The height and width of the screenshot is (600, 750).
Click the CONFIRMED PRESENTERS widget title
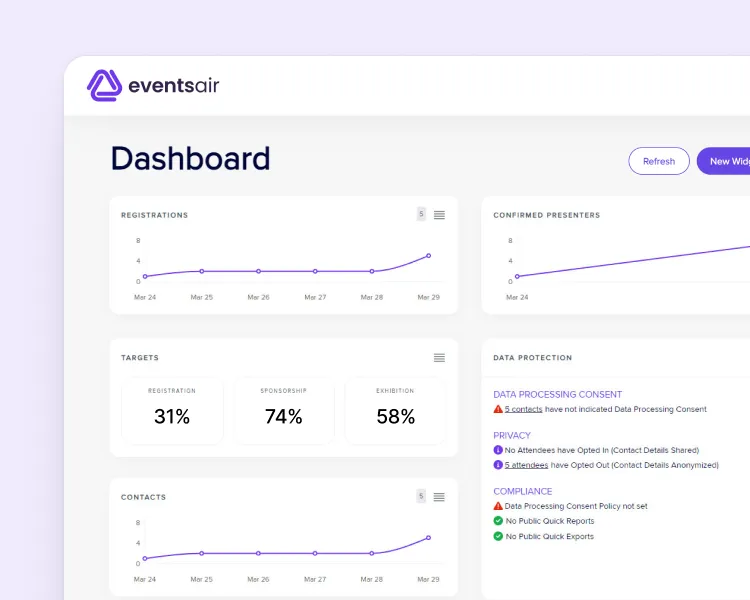[x=547, y=215]
